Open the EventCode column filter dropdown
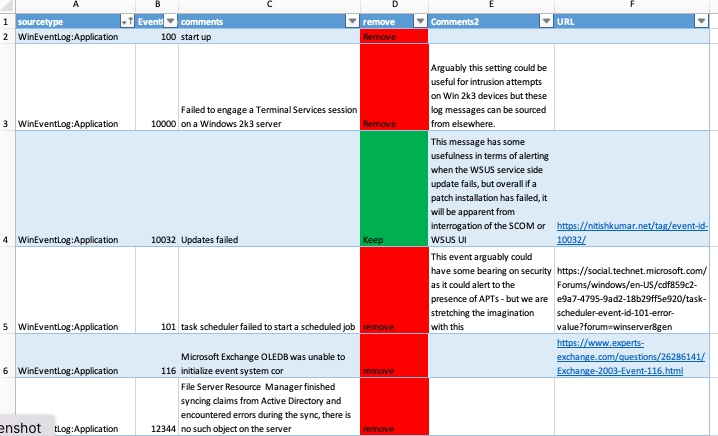The height and width of the screenshot is (436, 718). pos(170,21)
